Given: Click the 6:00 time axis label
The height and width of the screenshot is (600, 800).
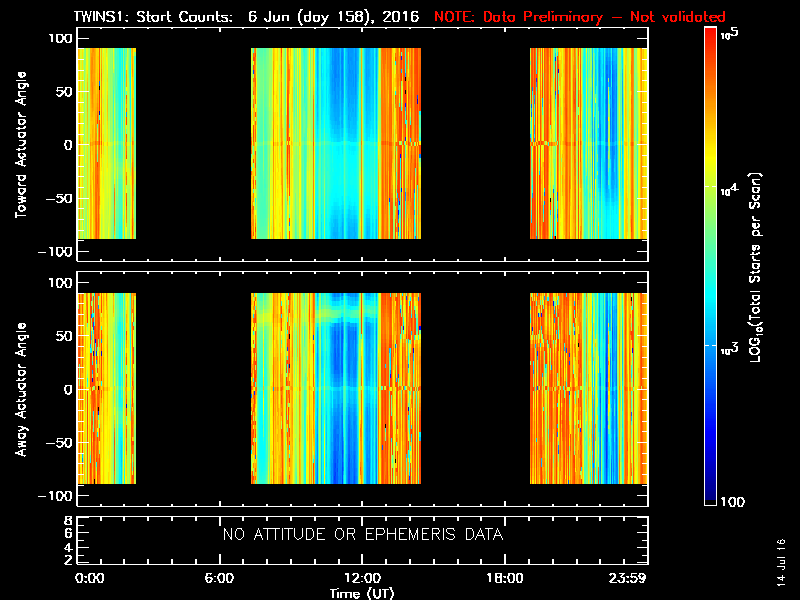Looking at the screenshot, I should [x=219, y=578].
